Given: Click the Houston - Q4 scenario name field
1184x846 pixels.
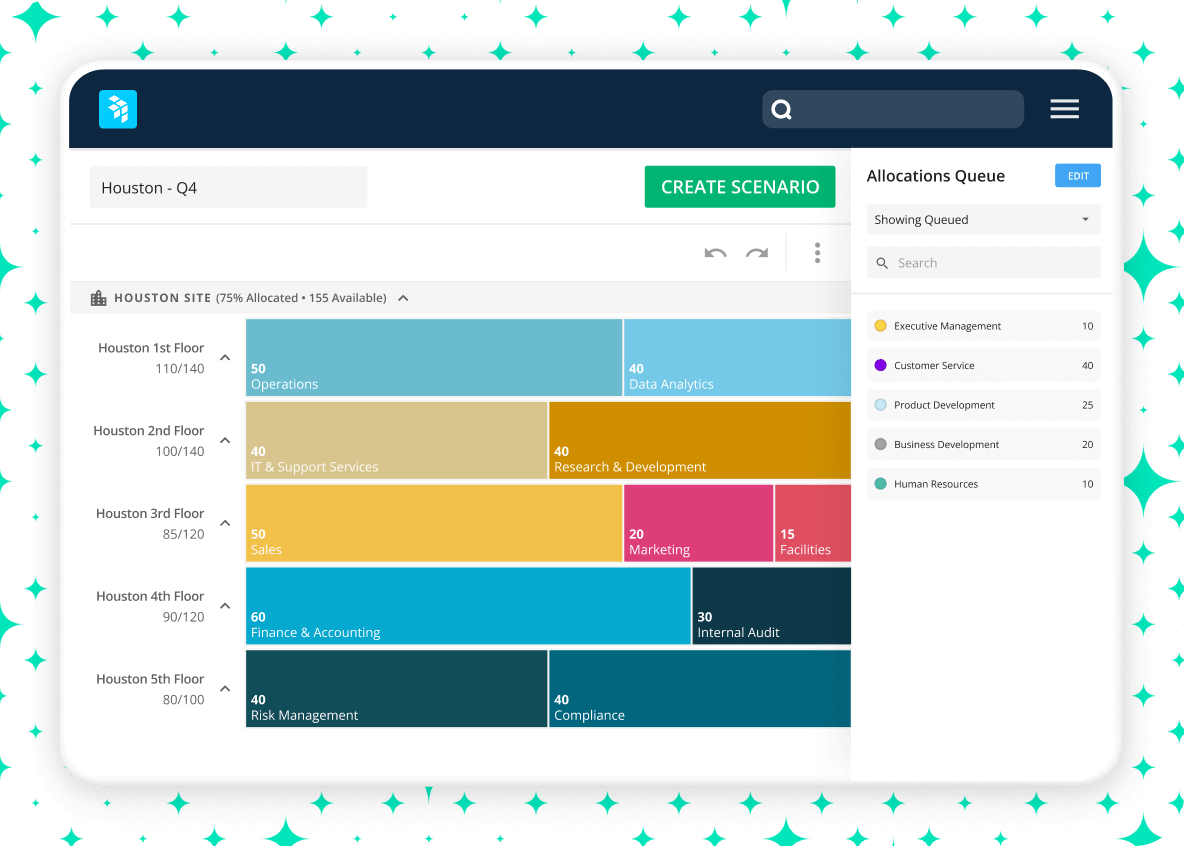Looking at the screenshot, I should (x=228, y=187).
